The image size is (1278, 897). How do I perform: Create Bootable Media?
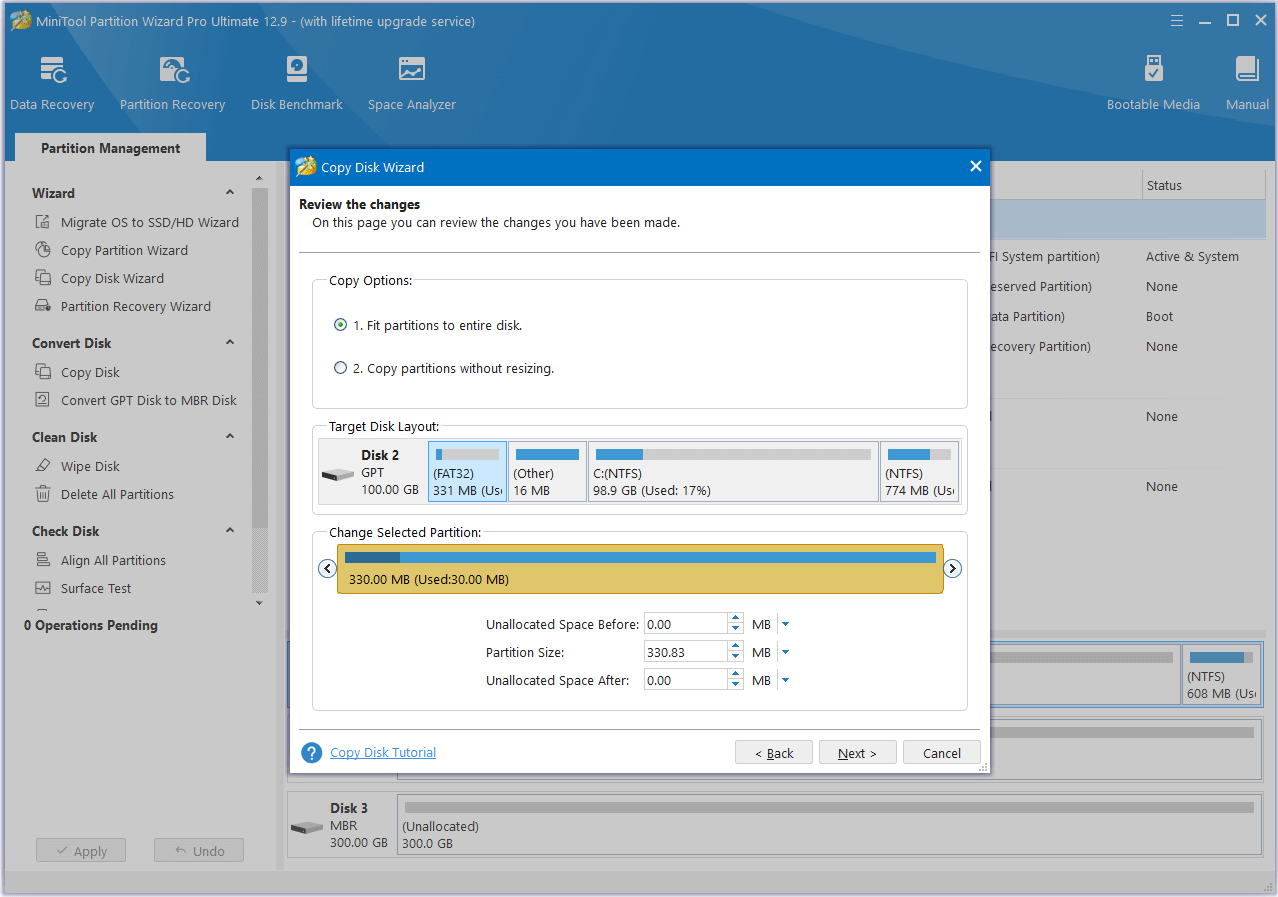1153,83
